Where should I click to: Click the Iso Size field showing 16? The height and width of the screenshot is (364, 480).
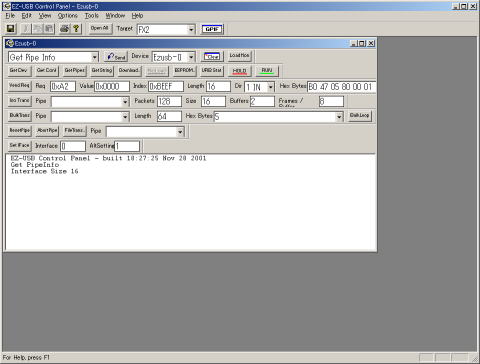pyautogui.click(x=213, y=101)
